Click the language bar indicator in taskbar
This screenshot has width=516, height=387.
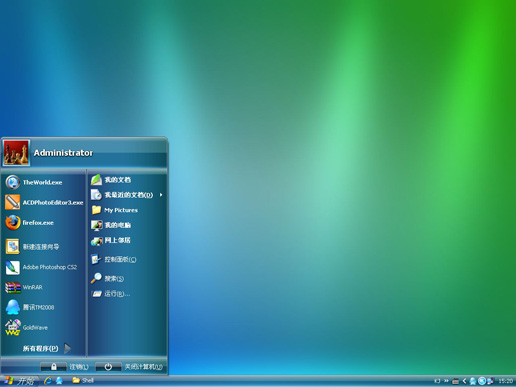point(437,381)
